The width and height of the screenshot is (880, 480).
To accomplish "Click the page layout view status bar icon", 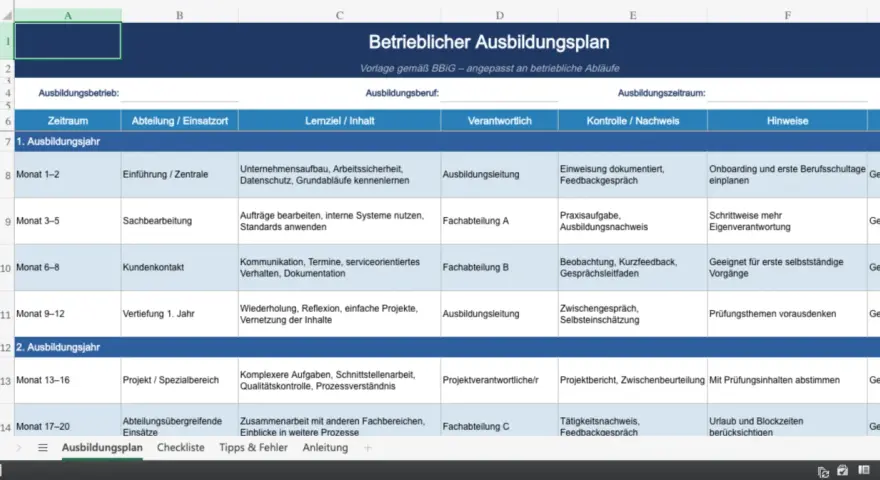I will (864, 470).
